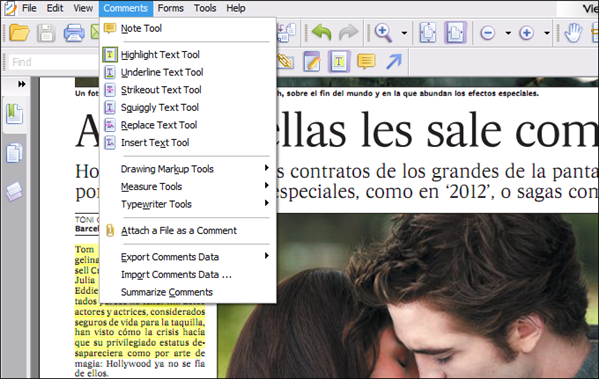Viewport: 599px width, 379px height.
Task: Click the Redo gray arrow icon
Action: pyautogui.click(x=348, y=32)
